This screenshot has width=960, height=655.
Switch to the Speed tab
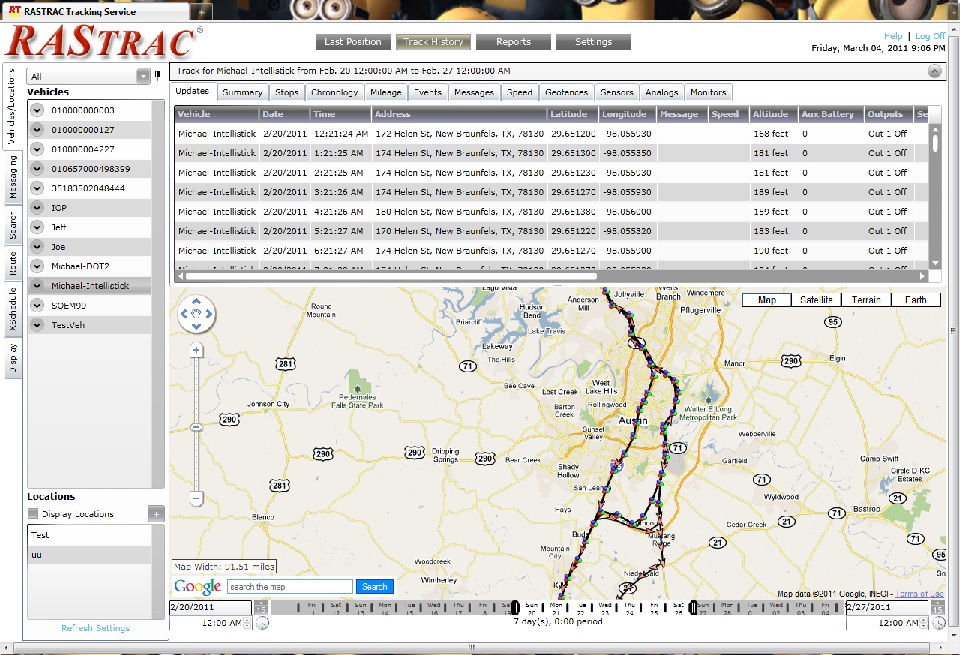pos(520,92)
